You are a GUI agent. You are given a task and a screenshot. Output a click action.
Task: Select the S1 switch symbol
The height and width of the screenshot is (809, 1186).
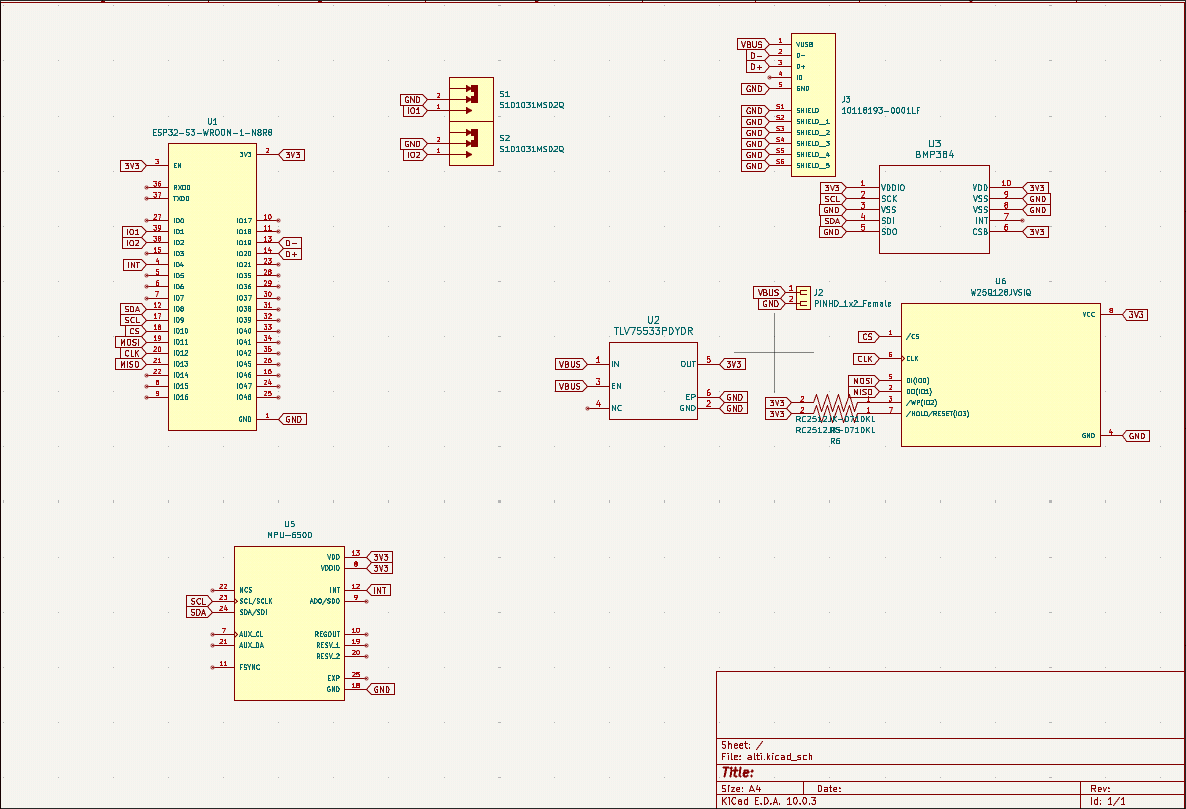(x=471, y=99)
